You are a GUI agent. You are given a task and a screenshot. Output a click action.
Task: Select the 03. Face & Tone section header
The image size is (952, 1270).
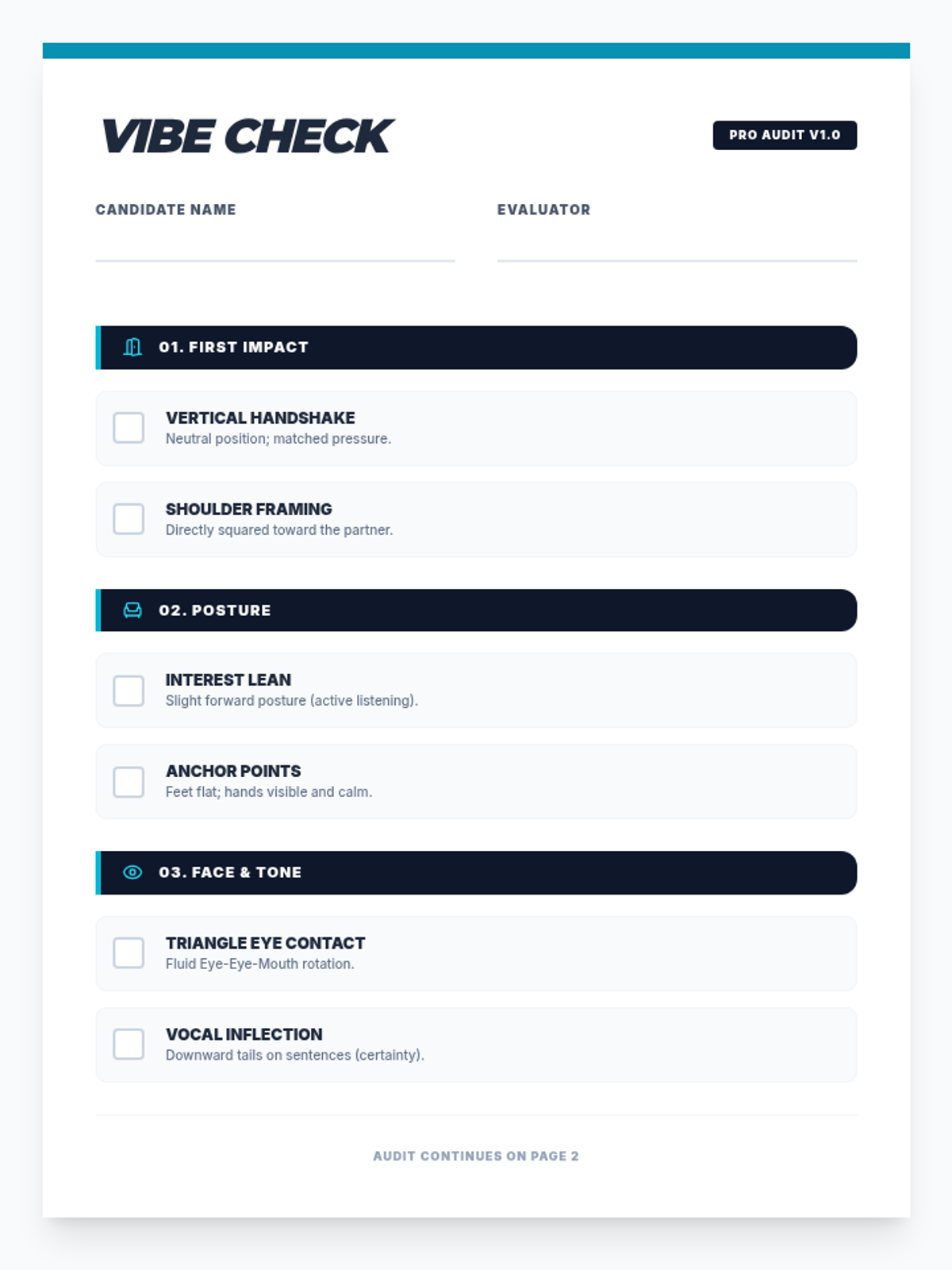476,872
